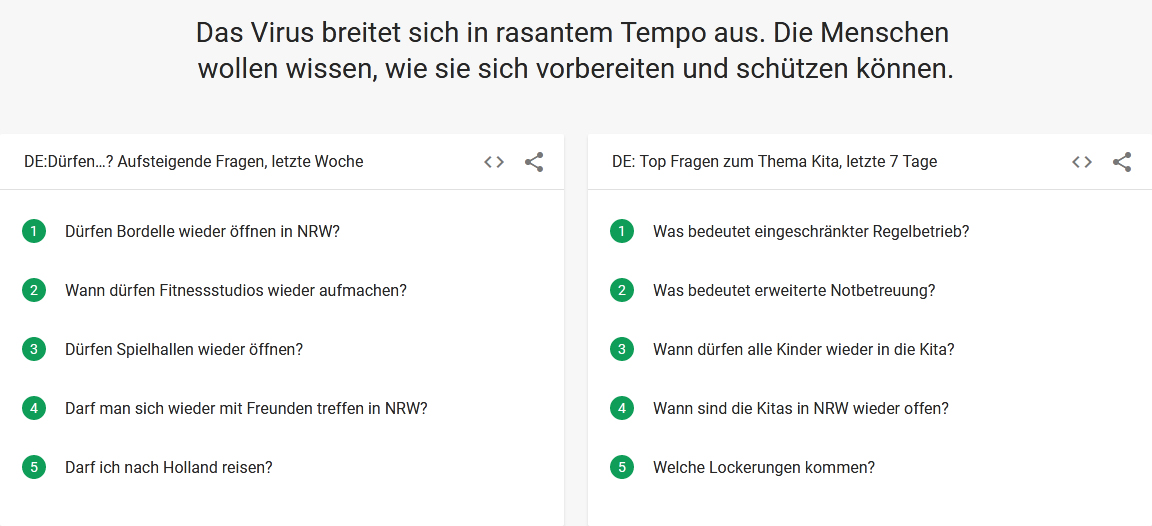The width and height of the screenshot is (1152, 526).
Task: Select 'Dürfen Spielhallen wieder öffnen?' question
Action: (x=184, y=349)
